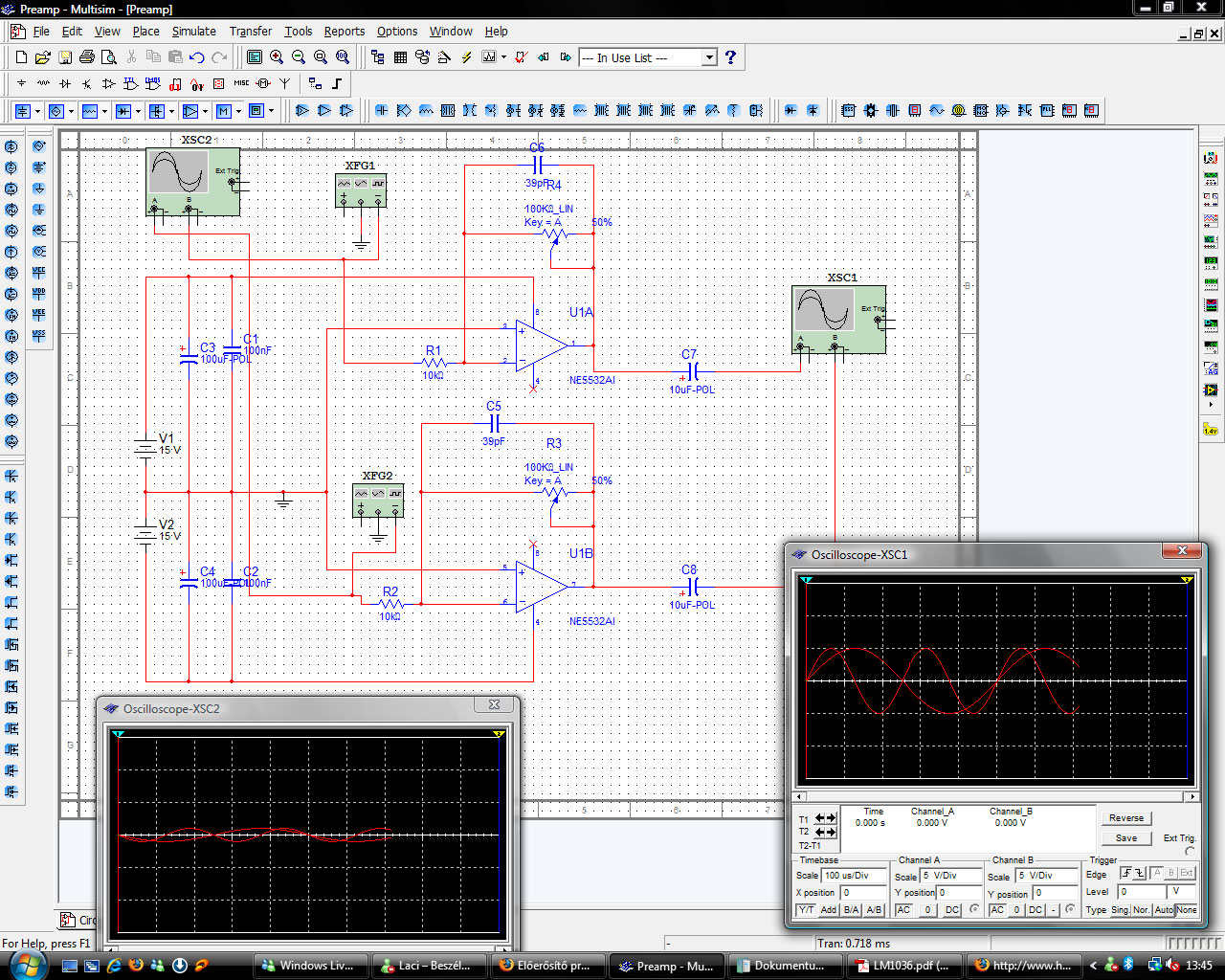The width and height of the screenshot is (1225, 980).
Task: Click the Place Misc component icon
Action: point(241,84)
